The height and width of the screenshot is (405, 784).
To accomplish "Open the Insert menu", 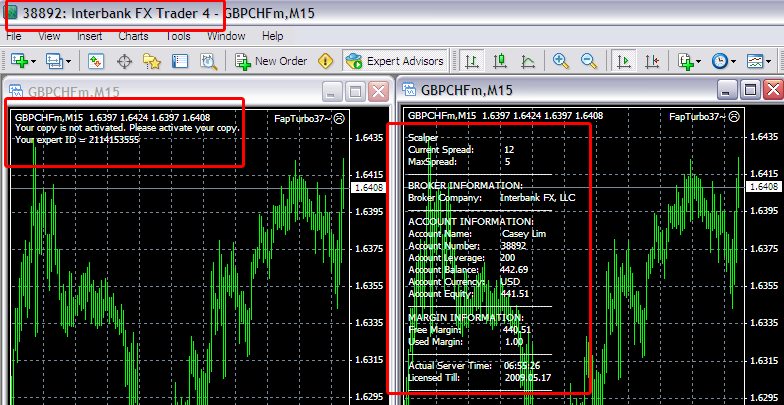I will (90, 36).
